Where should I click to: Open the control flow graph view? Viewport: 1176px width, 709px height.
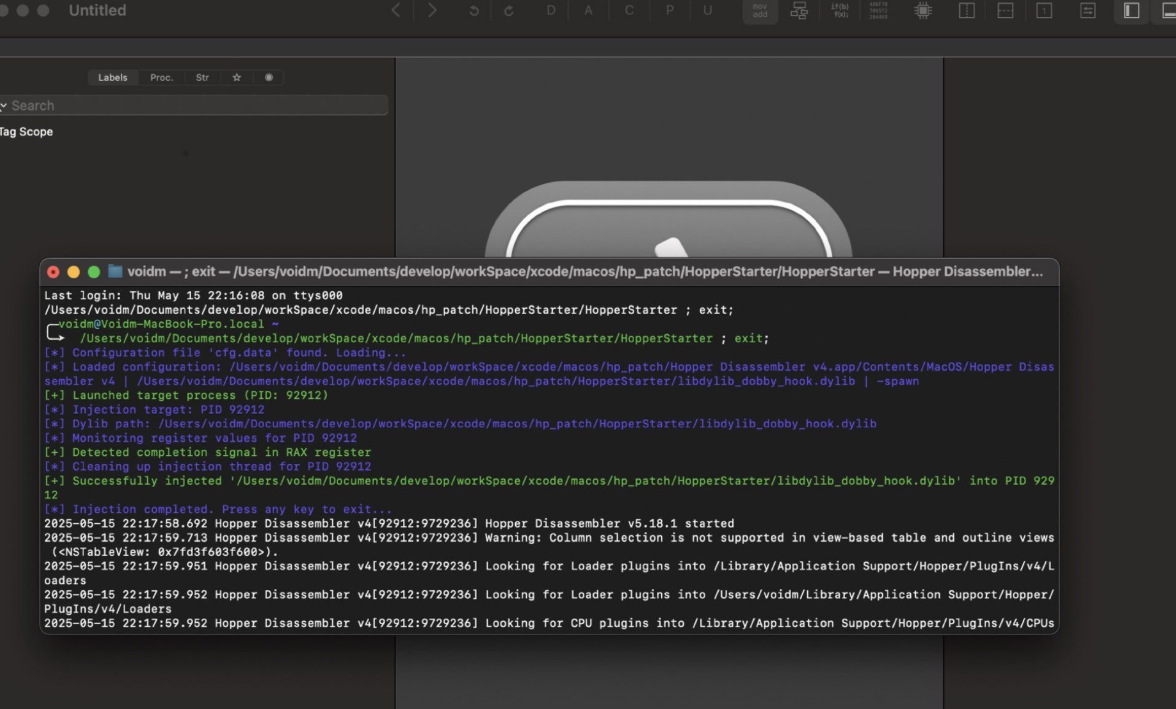point(799,10)
